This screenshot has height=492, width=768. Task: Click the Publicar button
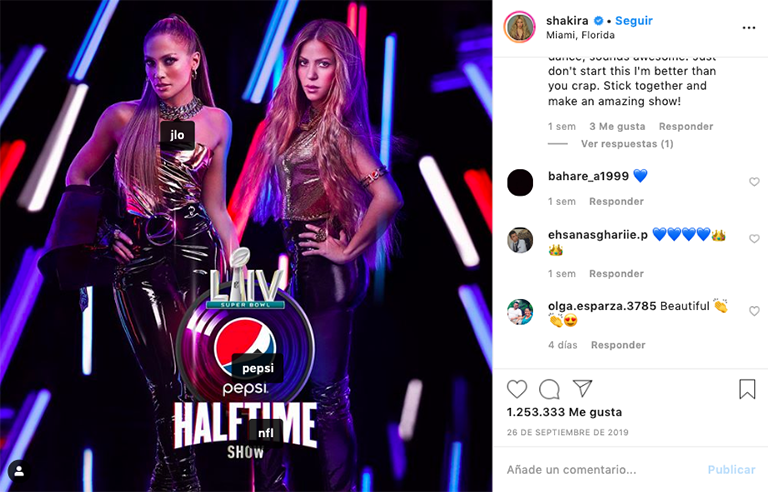coord(731,469)
